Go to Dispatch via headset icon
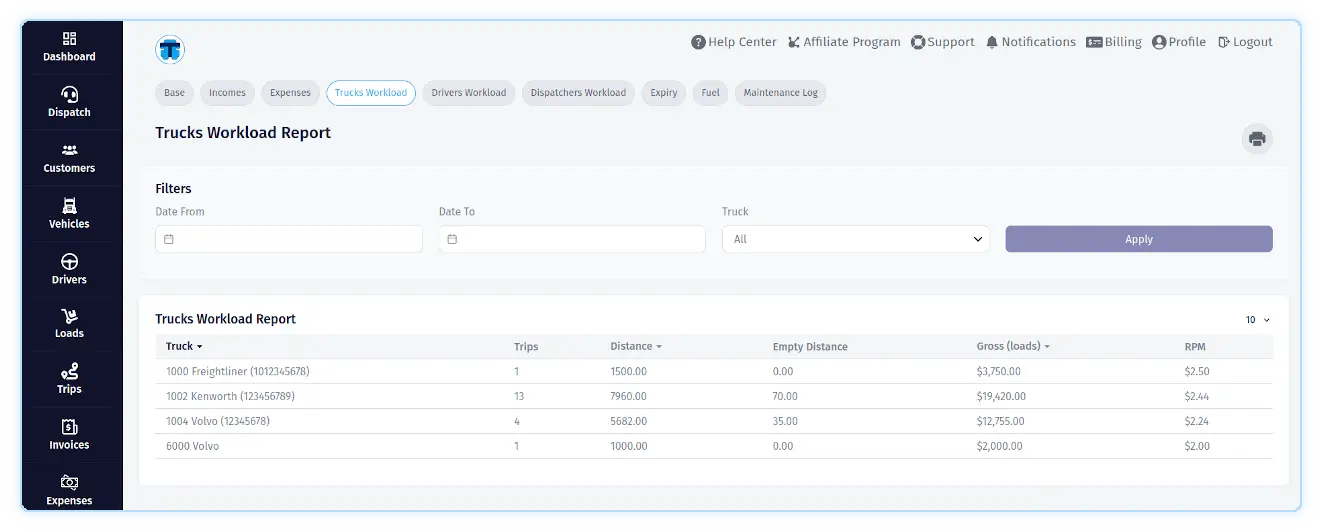Viewport: 1320px width, 531px height. [x=69, y=95]
